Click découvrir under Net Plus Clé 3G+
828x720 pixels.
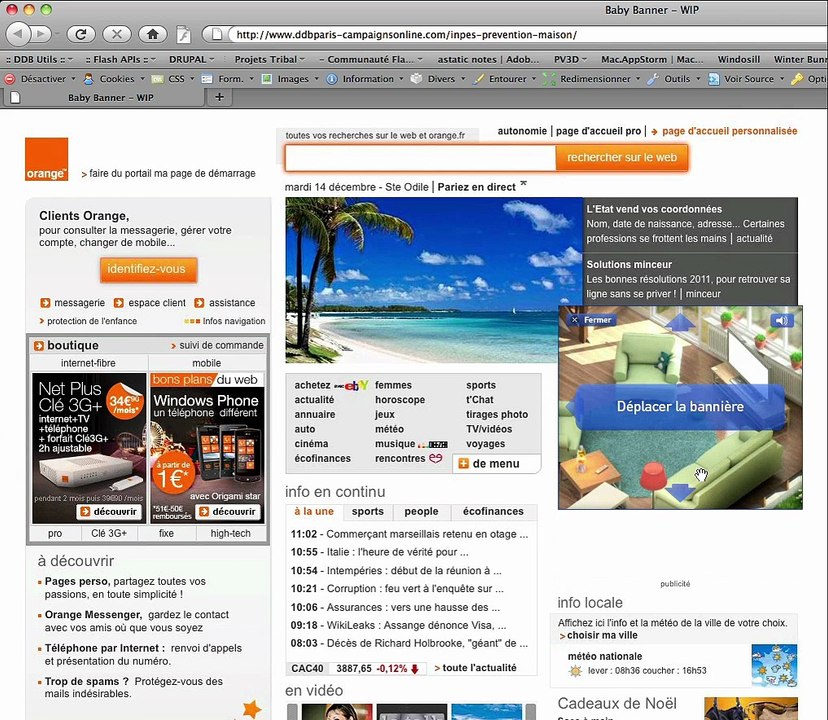tap(109, 511)
